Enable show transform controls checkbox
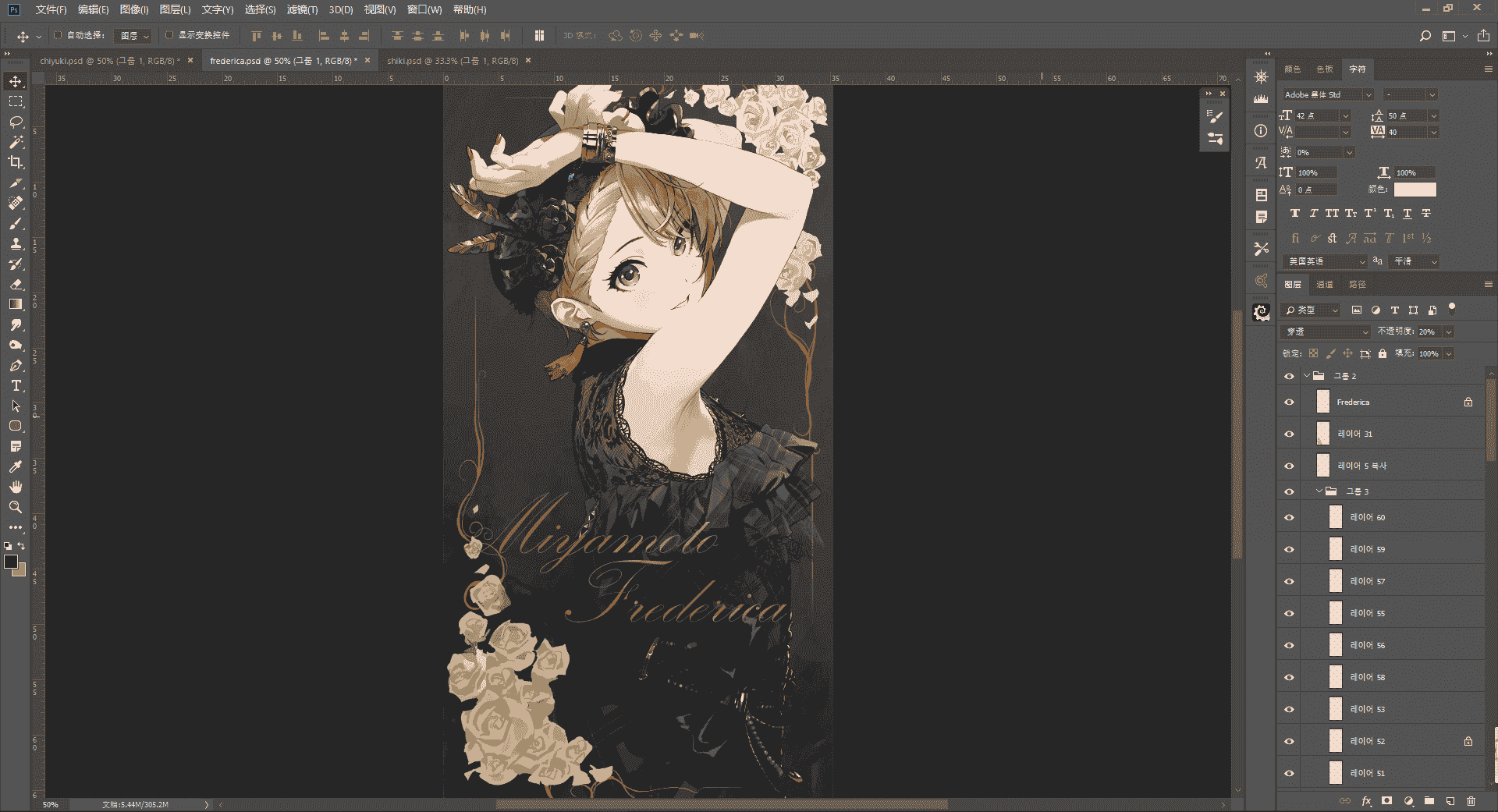Viewport: 1498px width, 812px height. coord(169,35)
